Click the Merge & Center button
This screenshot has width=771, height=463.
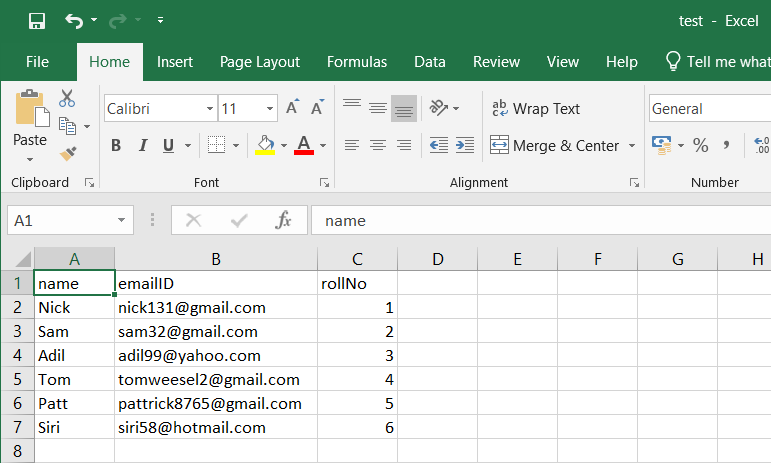tap(555, 145)
